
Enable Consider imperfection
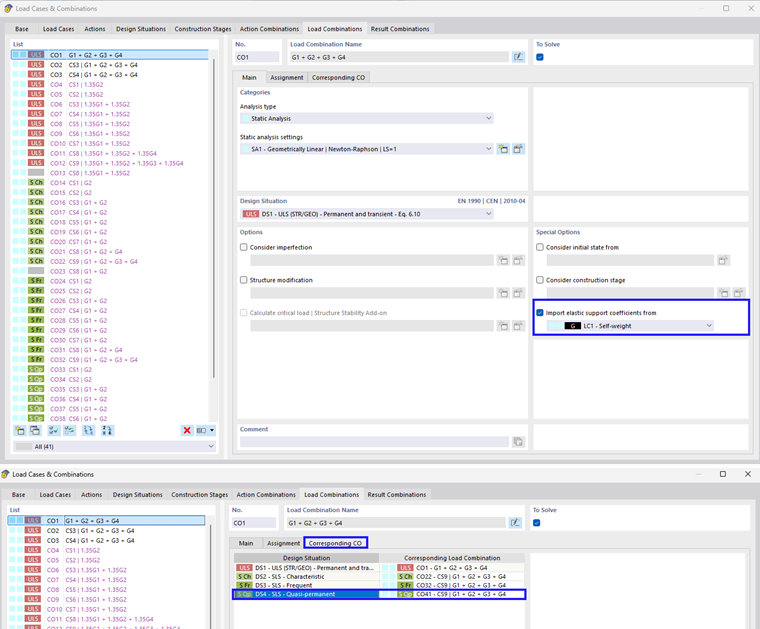[x=244, y=247]
